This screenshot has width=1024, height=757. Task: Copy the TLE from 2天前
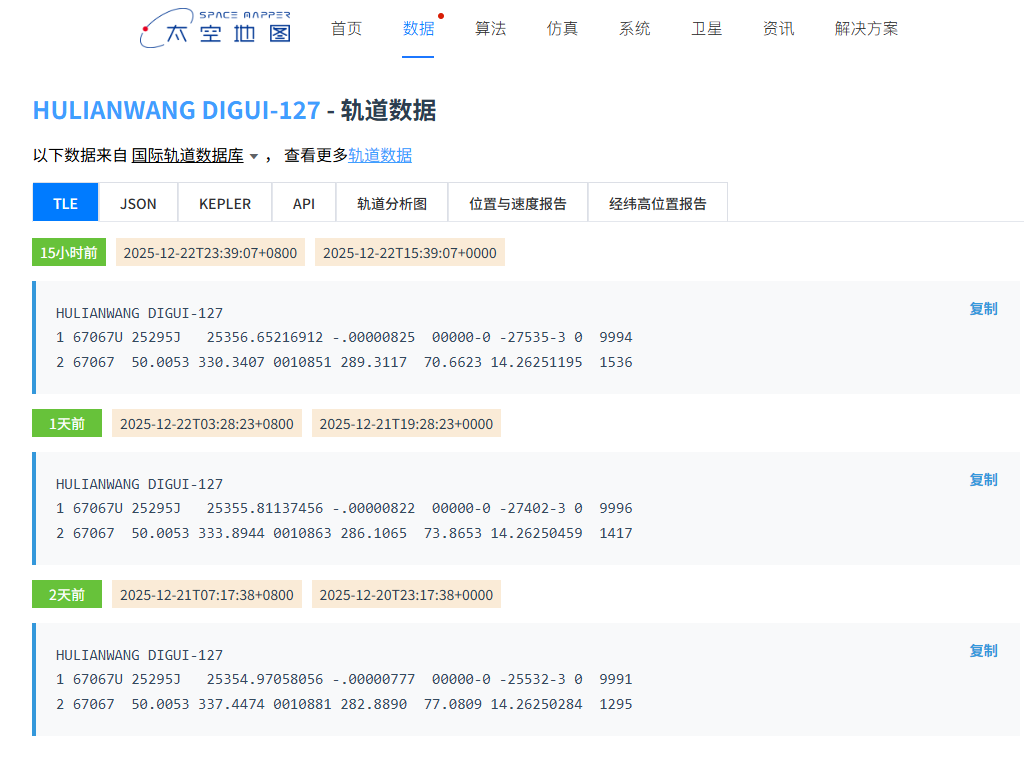983,651
